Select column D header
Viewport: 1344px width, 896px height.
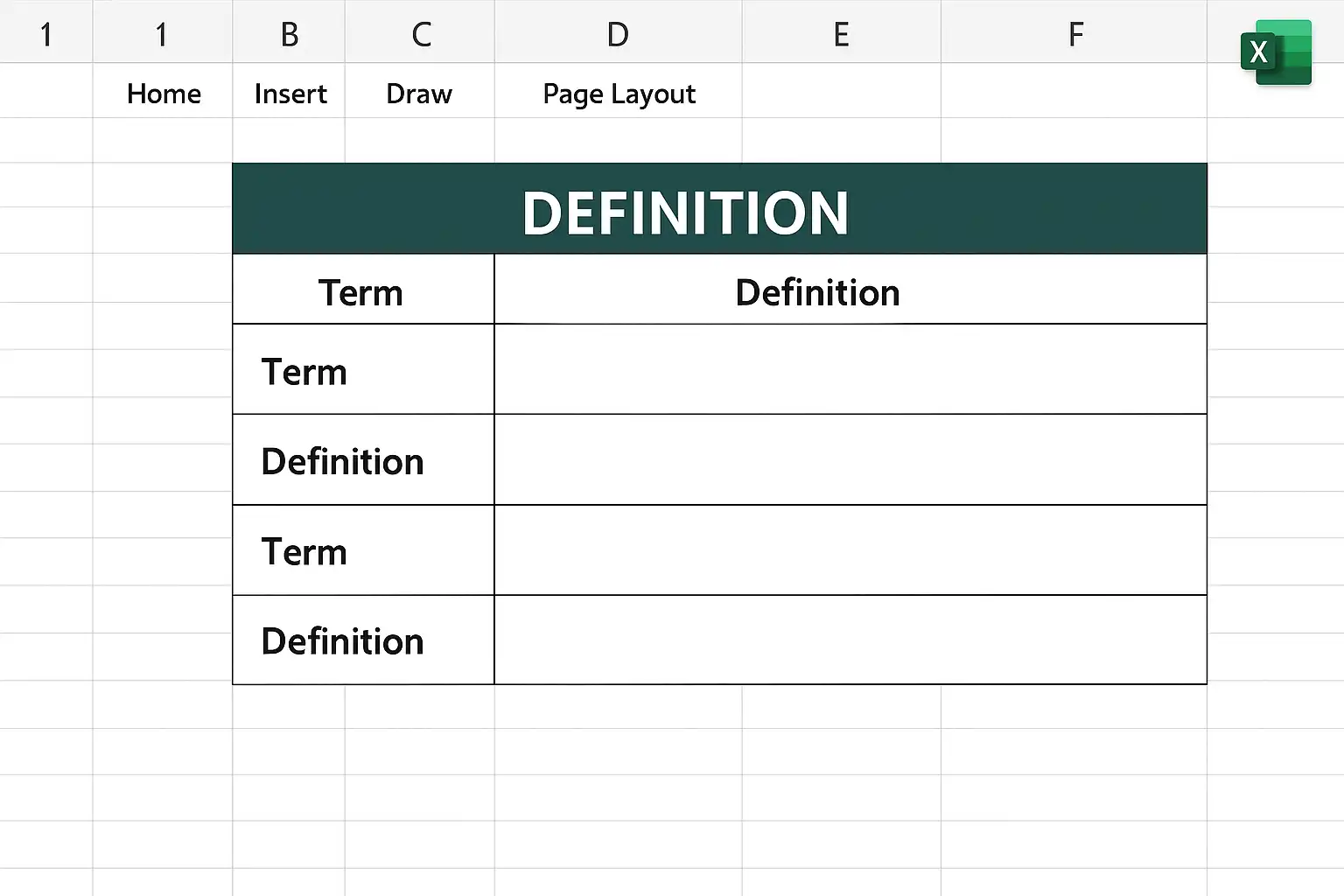(x=618, y=33)
